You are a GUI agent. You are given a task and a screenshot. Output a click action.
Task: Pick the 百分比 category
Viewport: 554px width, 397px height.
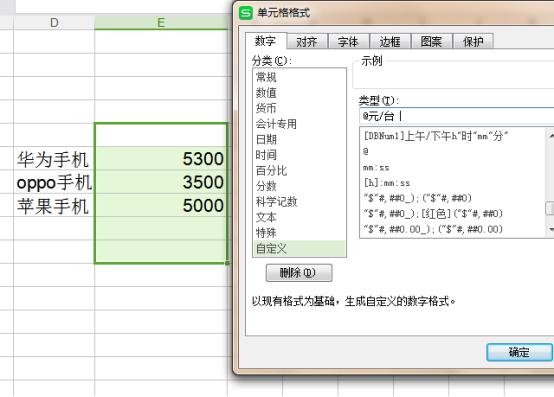pyautogui.click(x=299, y=170)
